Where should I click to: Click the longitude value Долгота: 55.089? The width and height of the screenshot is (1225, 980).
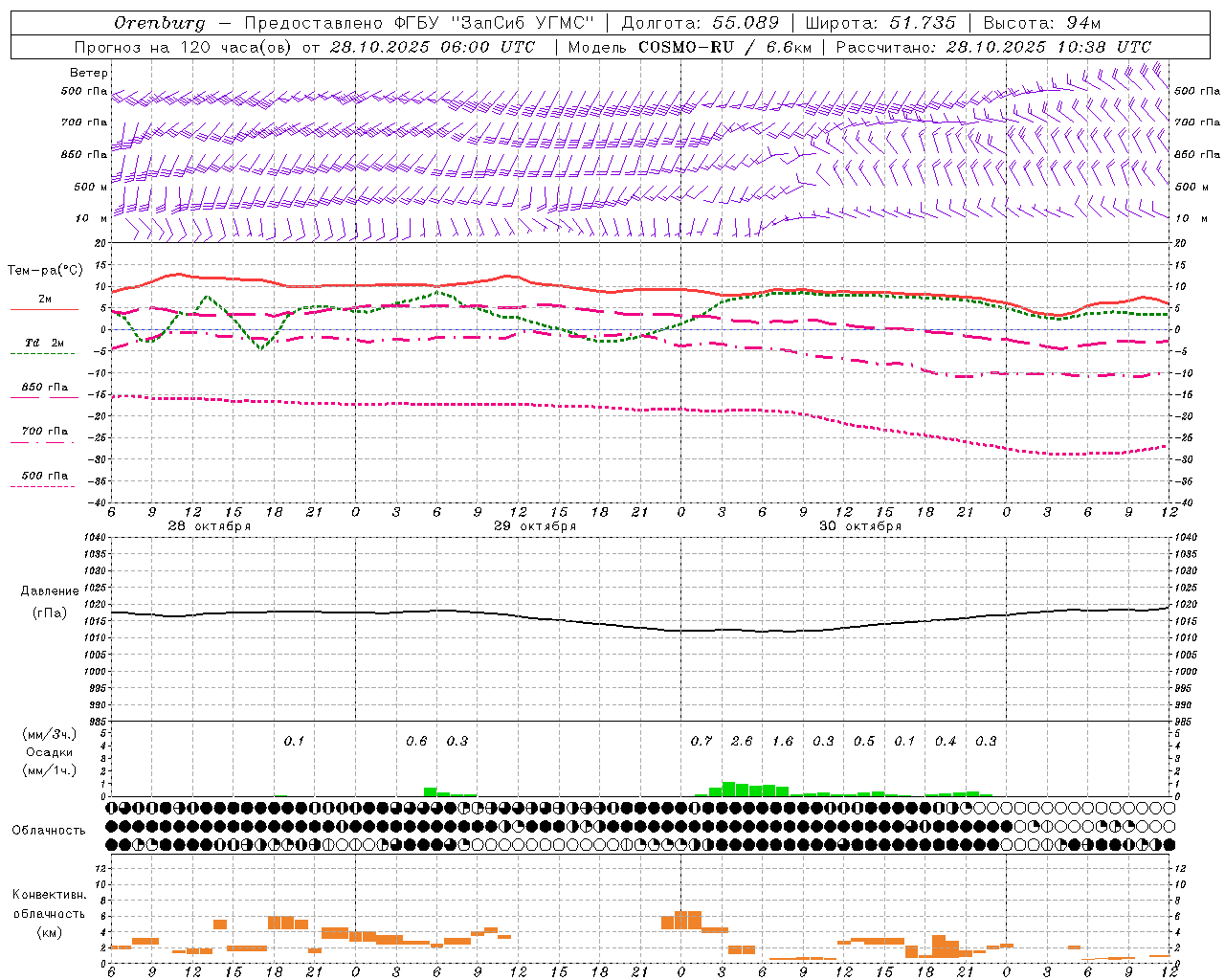click(x=700, y=23)
